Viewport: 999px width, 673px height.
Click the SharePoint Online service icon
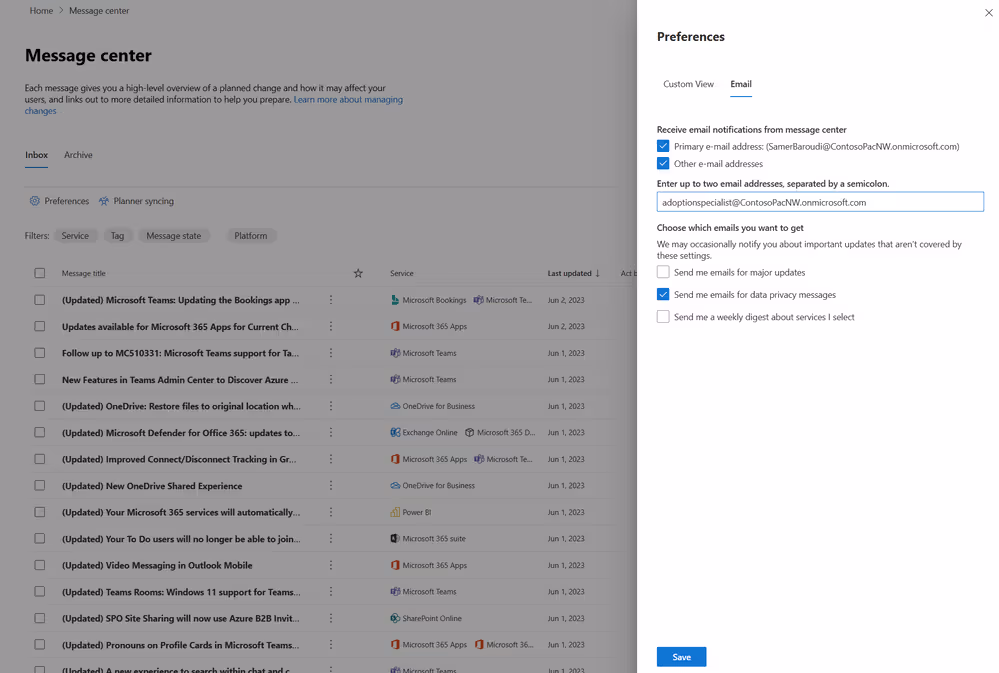click(394, 618)
